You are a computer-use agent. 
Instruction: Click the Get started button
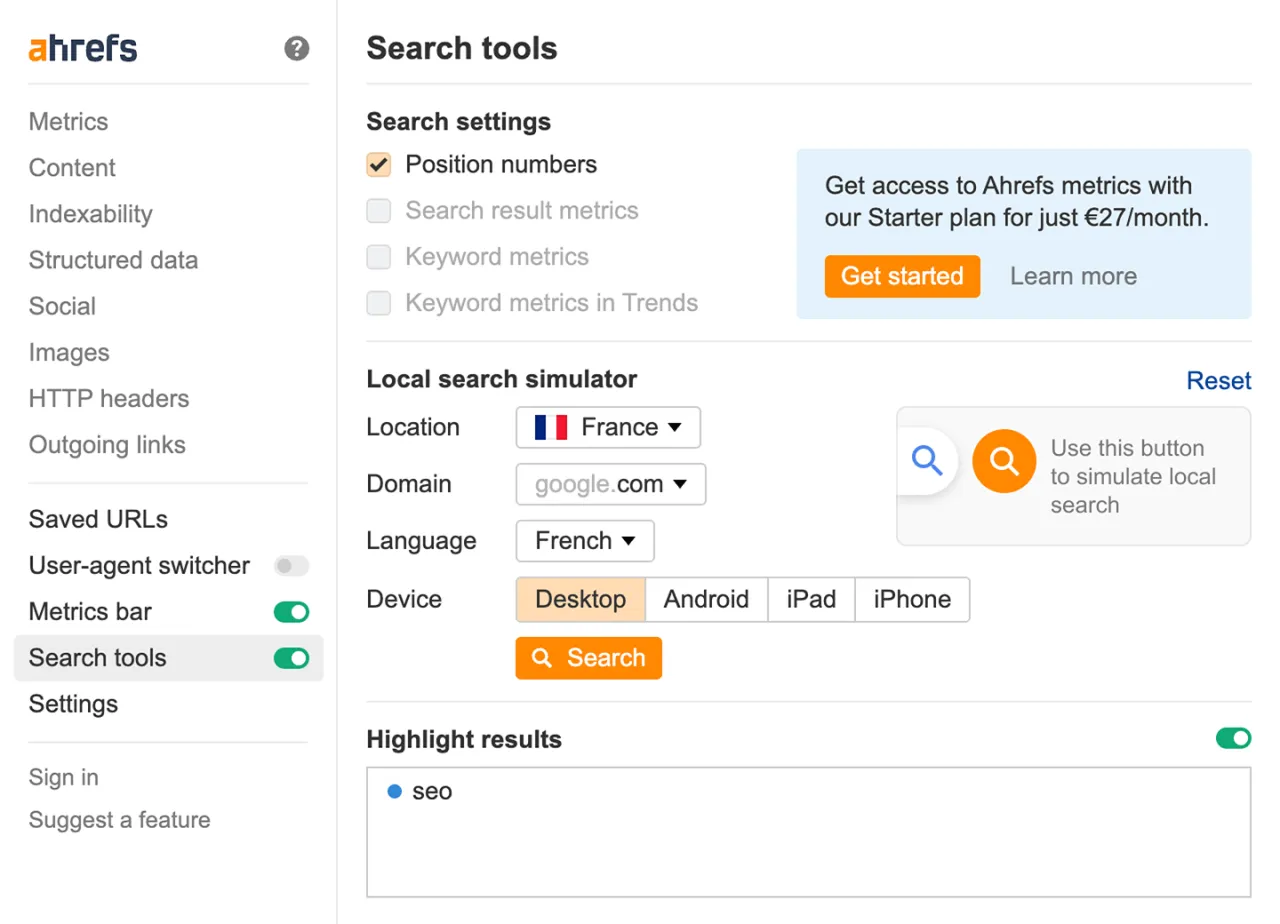coord(902,277)
